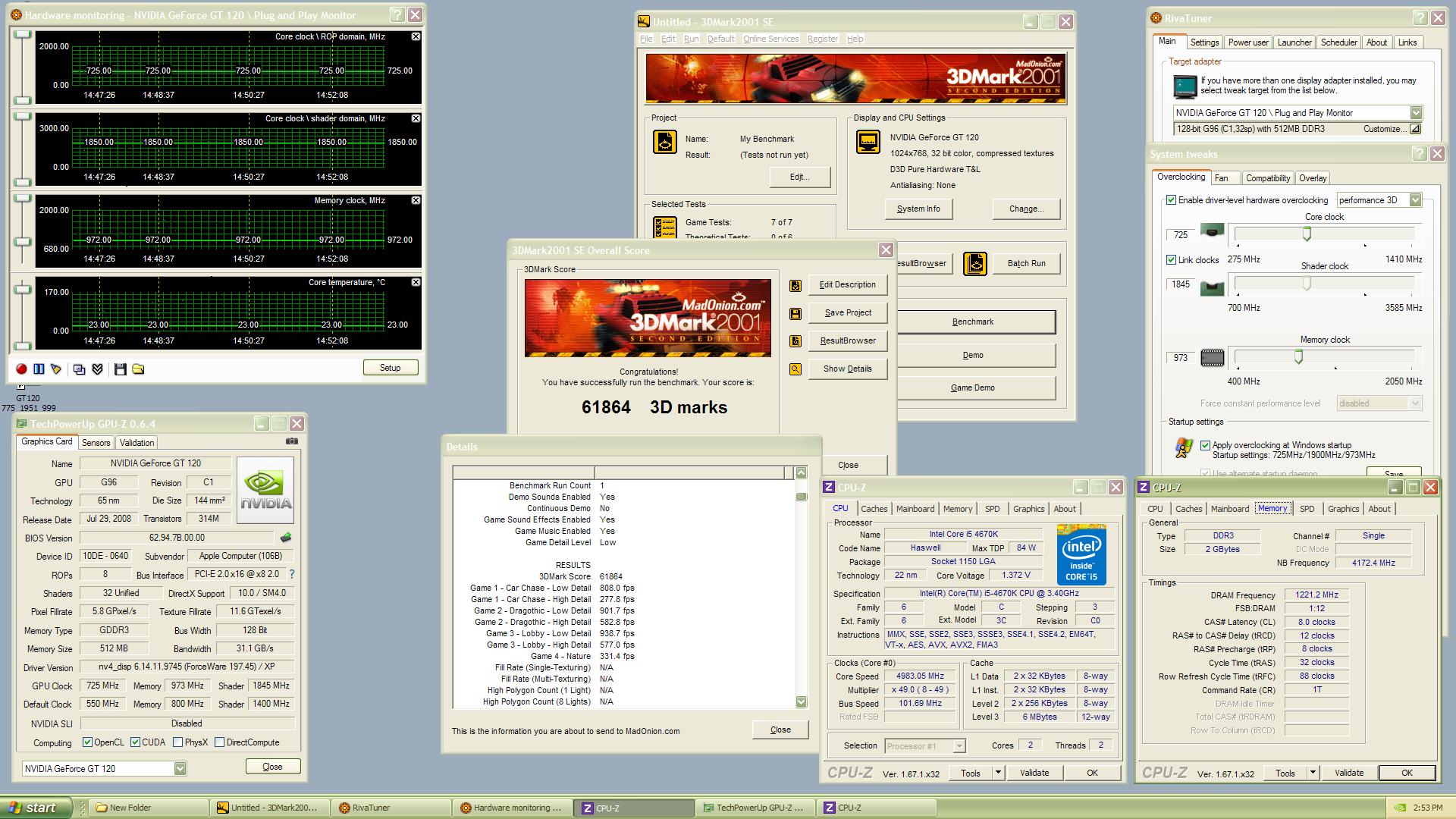Screen dimensions: 1456x819
Task: Open File menu in 3DMark2001
Action: click(x=646, y=39)
